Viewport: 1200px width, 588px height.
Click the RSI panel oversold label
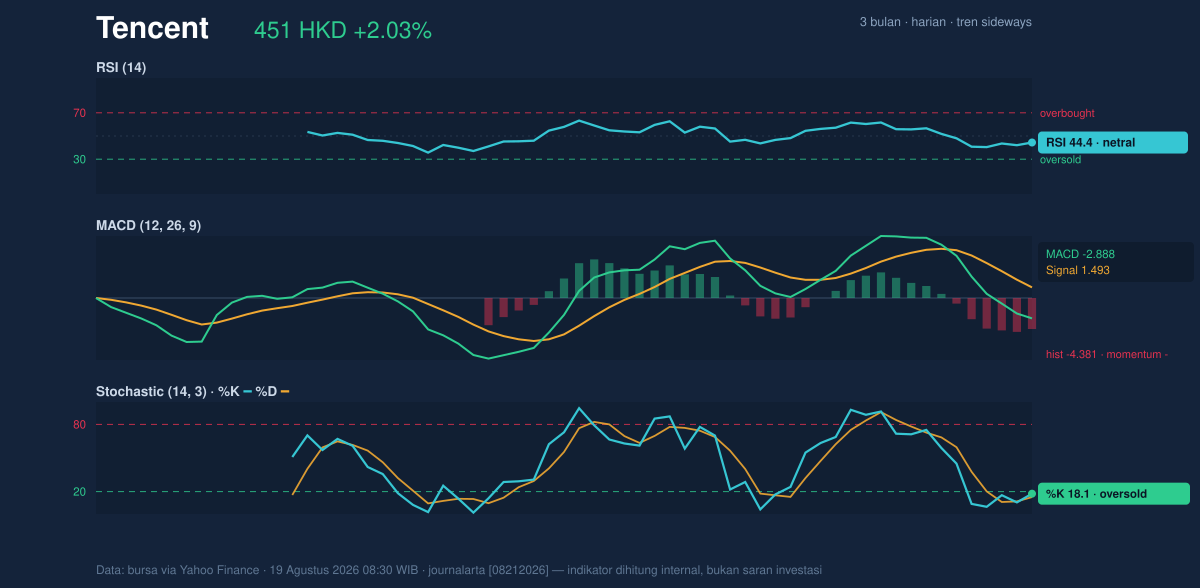pyautogui.click(x=1060, y=160)
